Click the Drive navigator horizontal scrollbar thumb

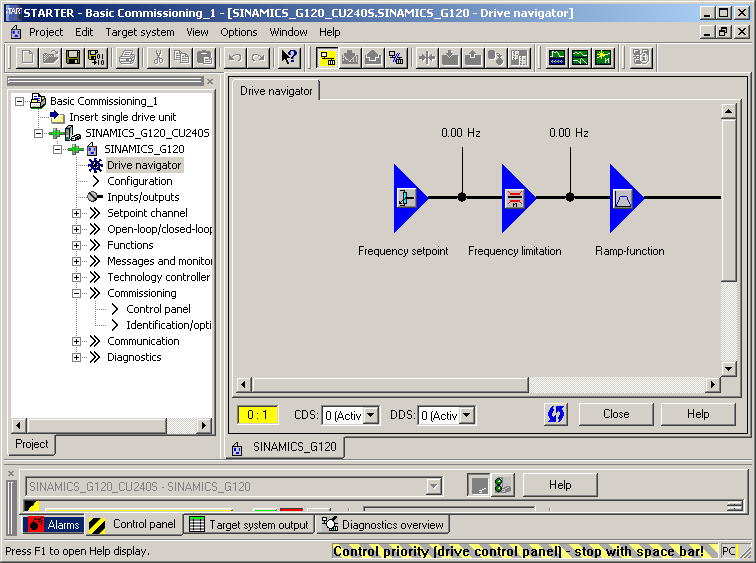tap(391, 385)
